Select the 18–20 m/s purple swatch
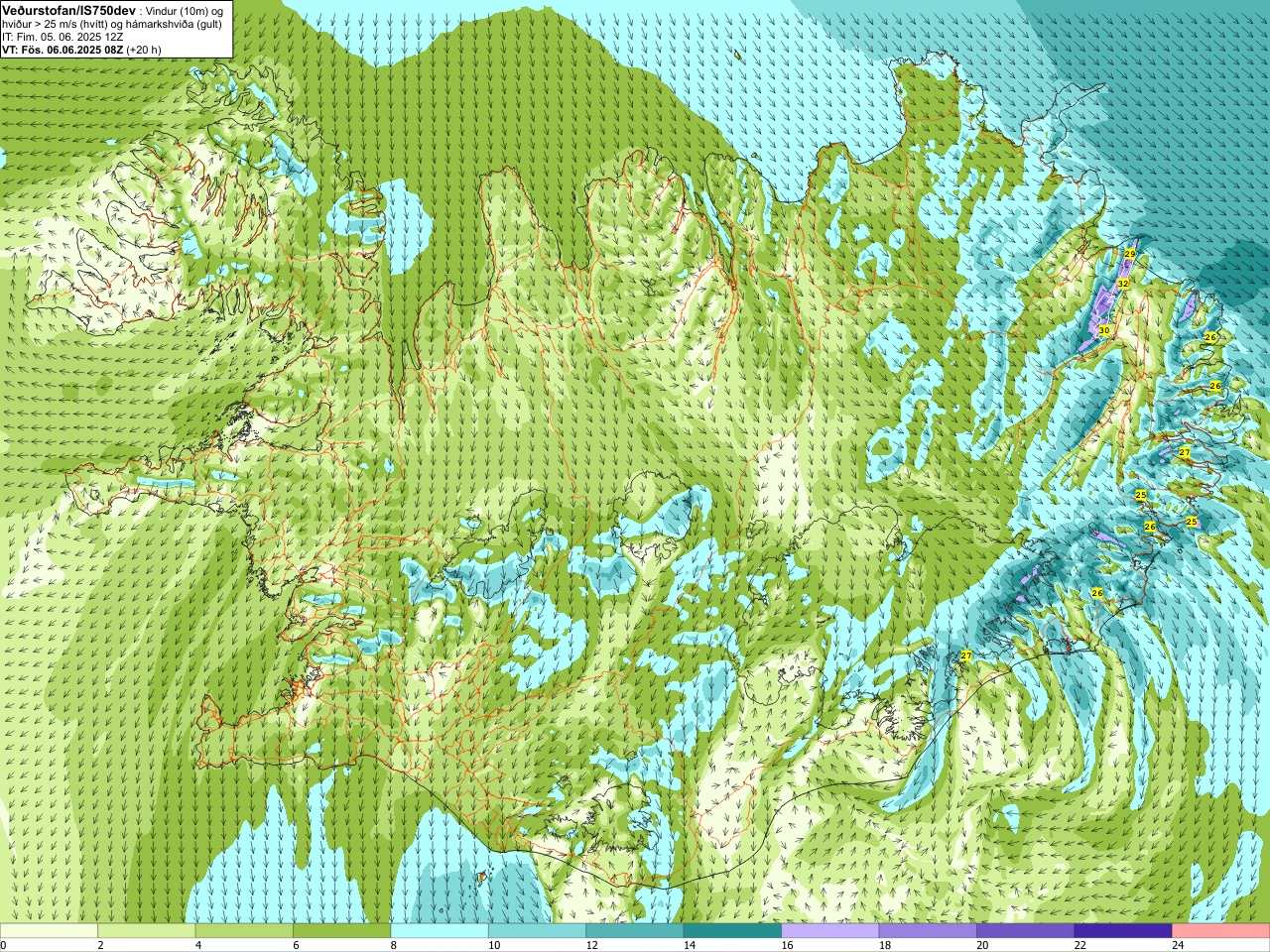Viewport: 1270px width, 952px height. tap(928, 931)
